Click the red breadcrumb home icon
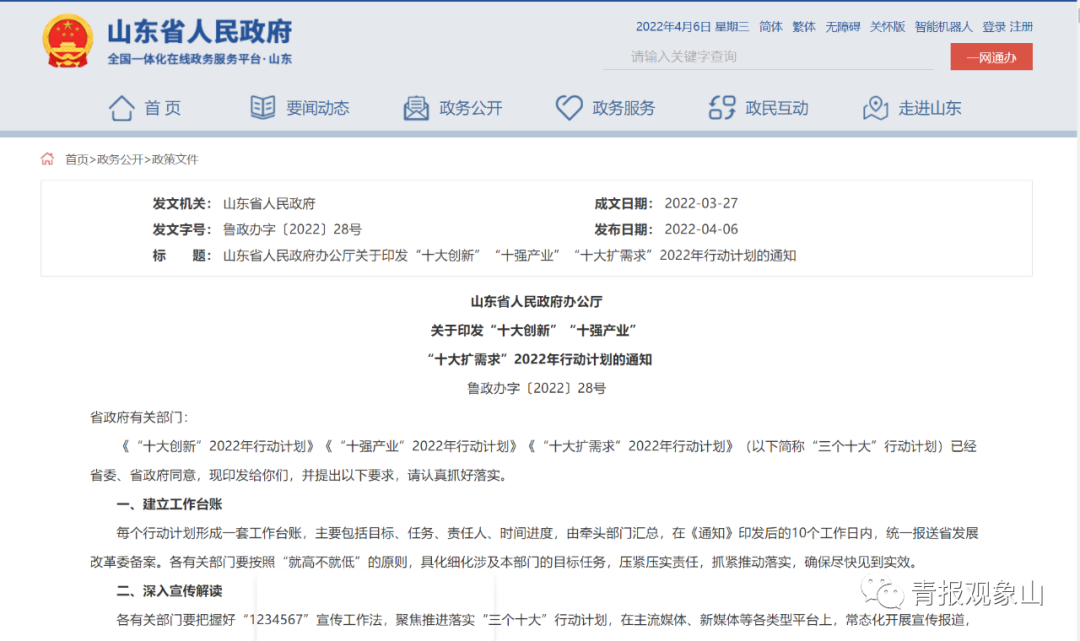The image size is (1080, 641). [47, 159]
